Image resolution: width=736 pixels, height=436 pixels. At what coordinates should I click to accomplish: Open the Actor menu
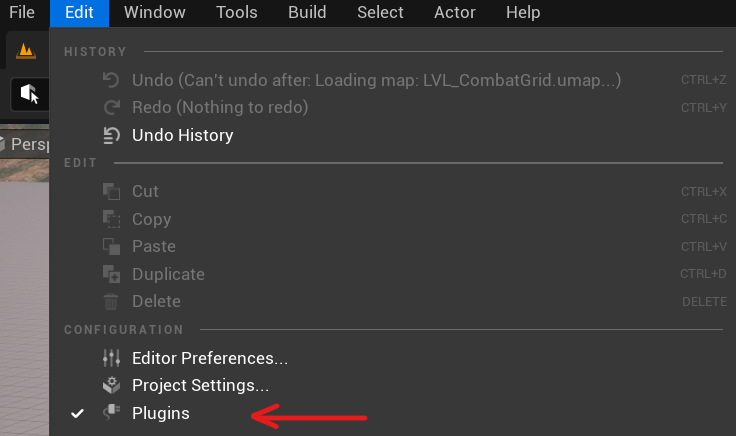point(455,13)
